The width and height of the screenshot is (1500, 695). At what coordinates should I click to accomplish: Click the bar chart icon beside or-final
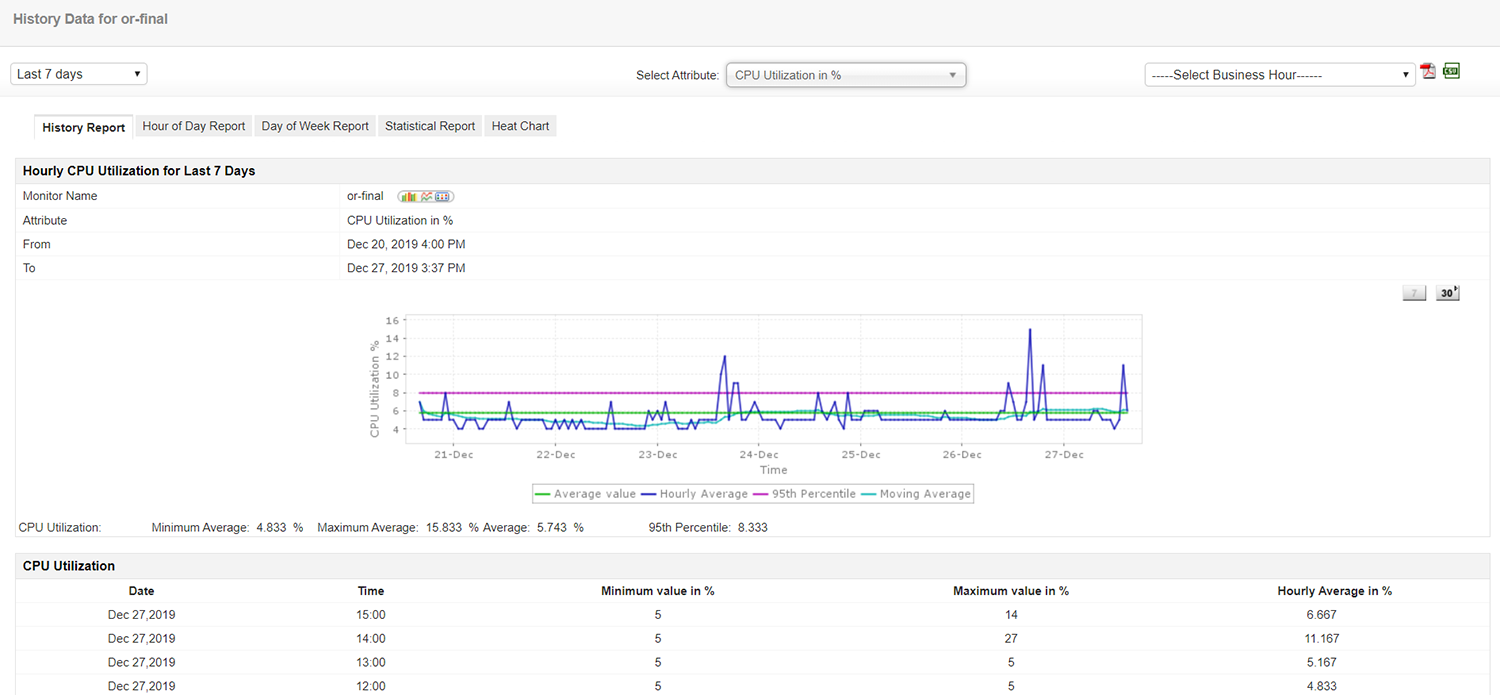tap(410, 197)
